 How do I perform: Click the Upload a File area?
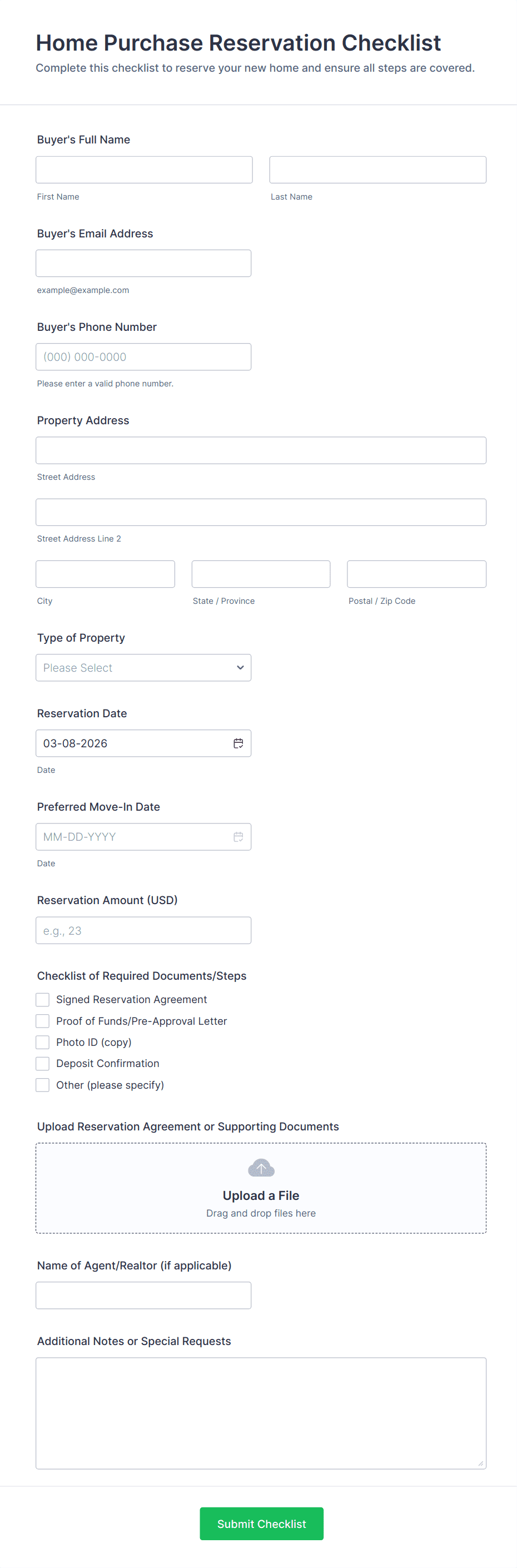[261, 1195]
